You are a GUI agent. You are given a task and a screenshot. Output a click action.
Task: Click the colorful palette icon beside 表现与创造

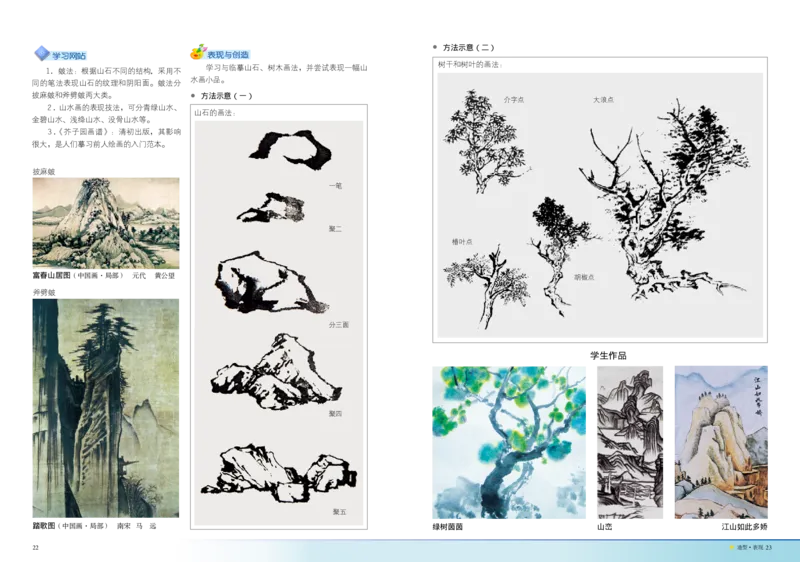pos(196,53)
